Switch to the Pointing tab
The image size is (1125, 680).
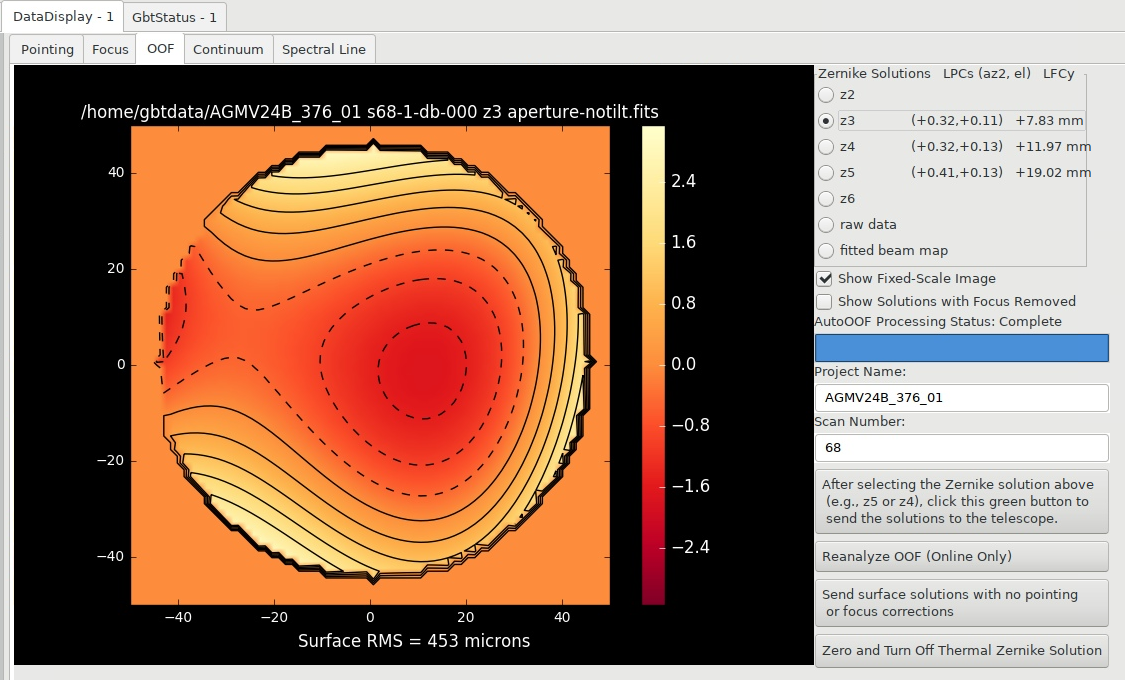[x=47, y=49]
